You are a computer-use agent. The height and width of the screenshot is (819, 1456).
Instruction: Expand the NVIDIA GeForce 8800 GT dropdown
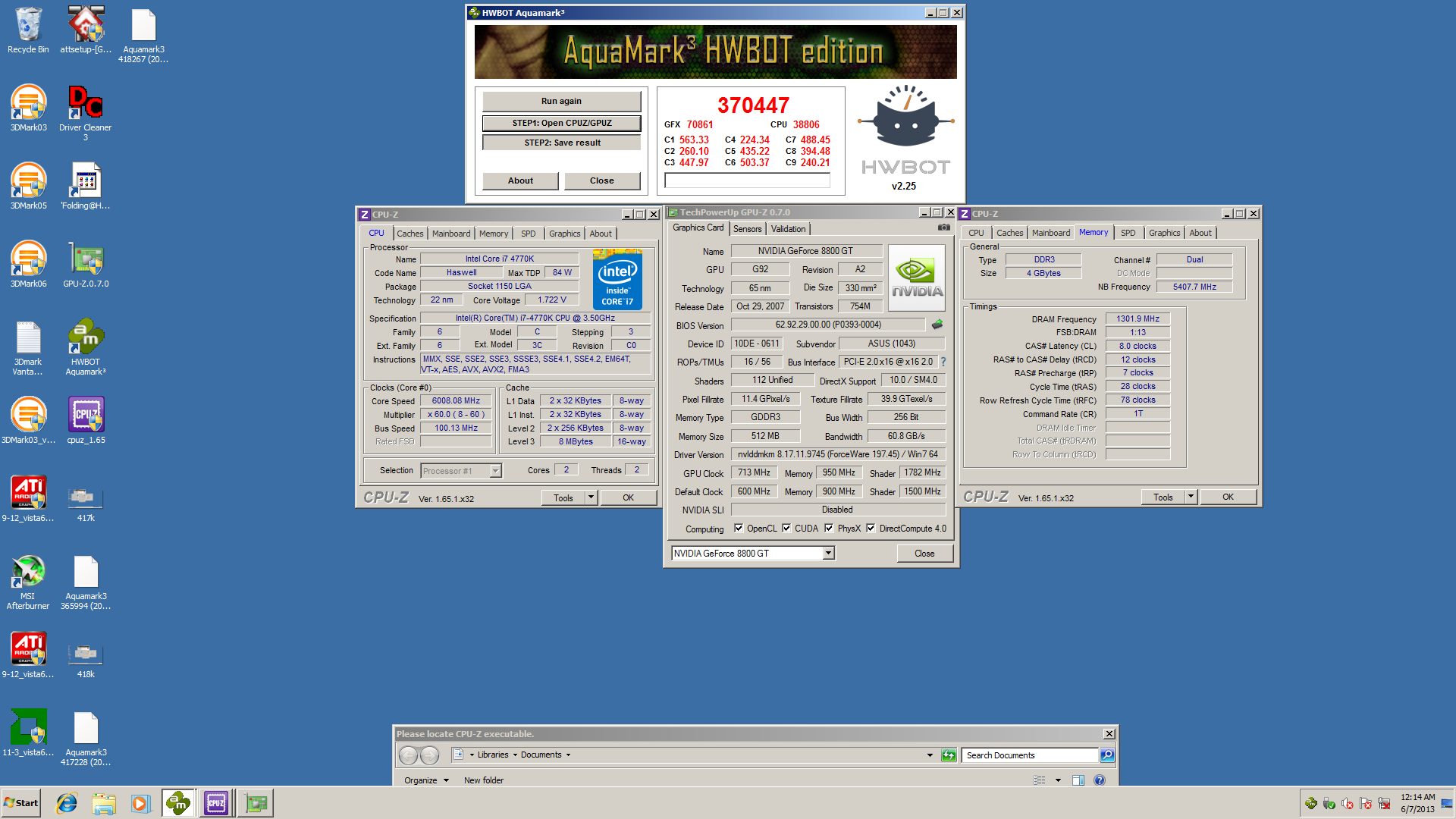829,554
